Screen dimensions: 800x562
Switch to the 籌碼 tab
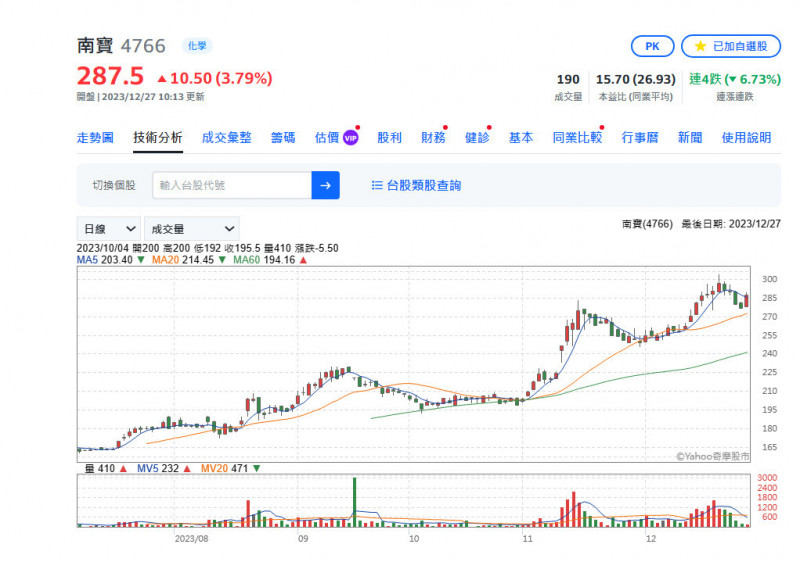[x=283, y=138]
